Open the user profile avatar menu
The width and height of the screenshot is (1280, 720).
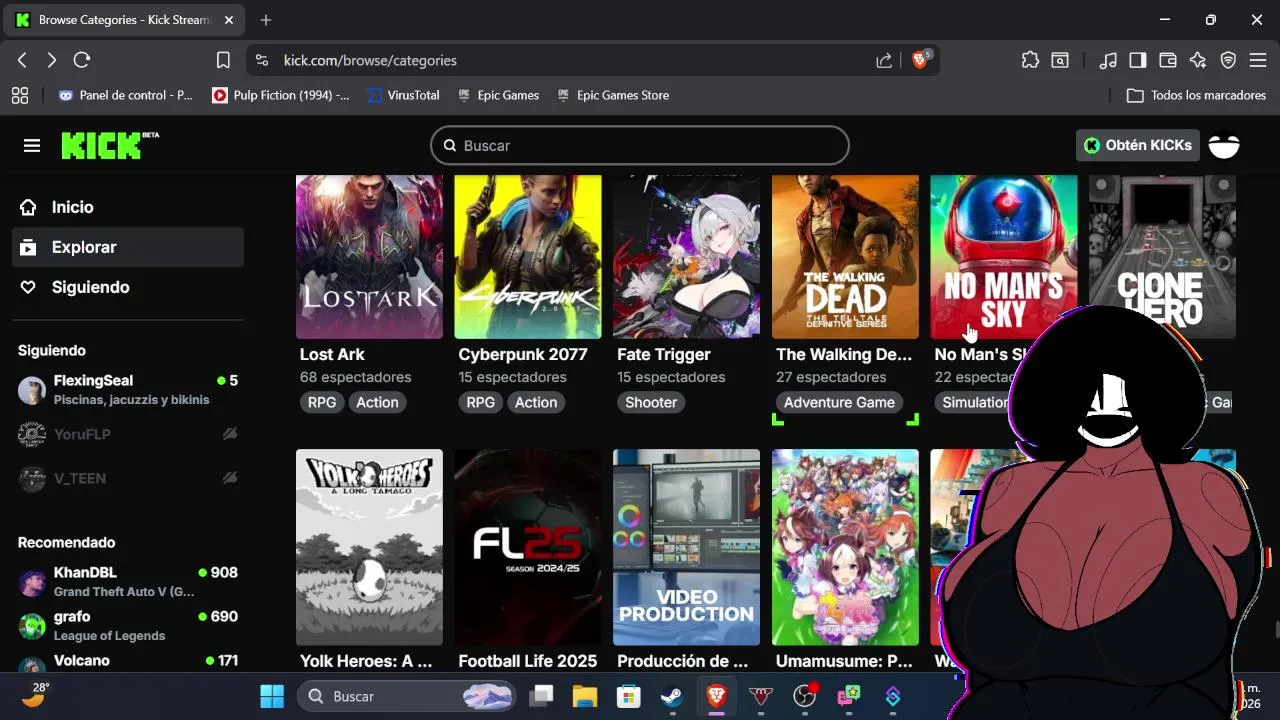point(1224,145)
